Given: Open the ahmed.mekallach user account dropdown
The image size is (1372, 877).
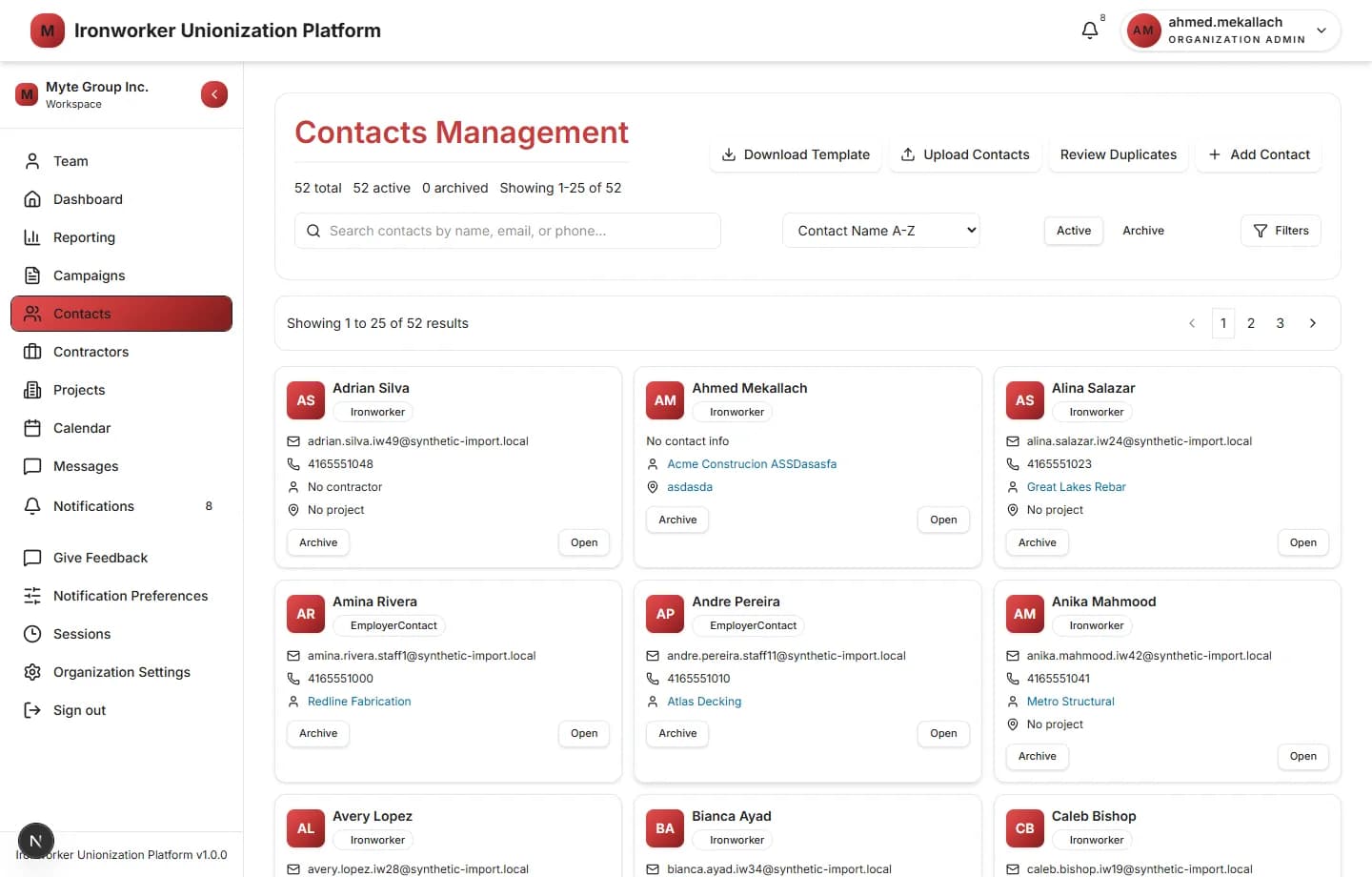Looking at the screenshot, I should point(1231,31).
